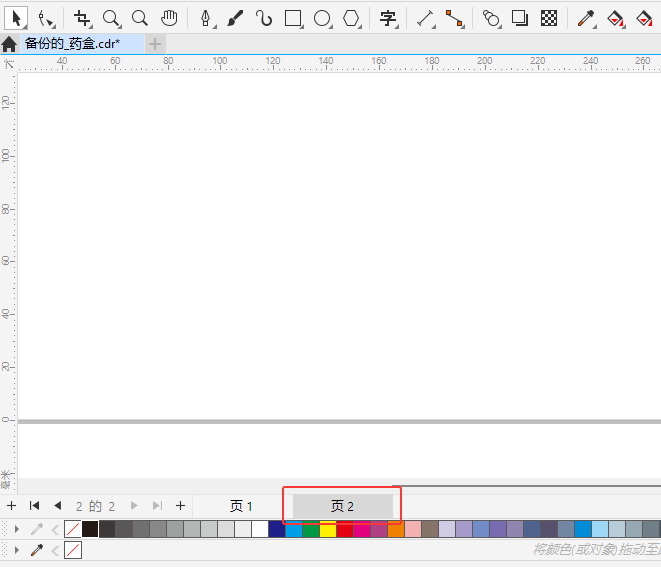The height and width of the screenshot is (567, 661).
Task: Select the Pan hand tool
Action: 169,19
